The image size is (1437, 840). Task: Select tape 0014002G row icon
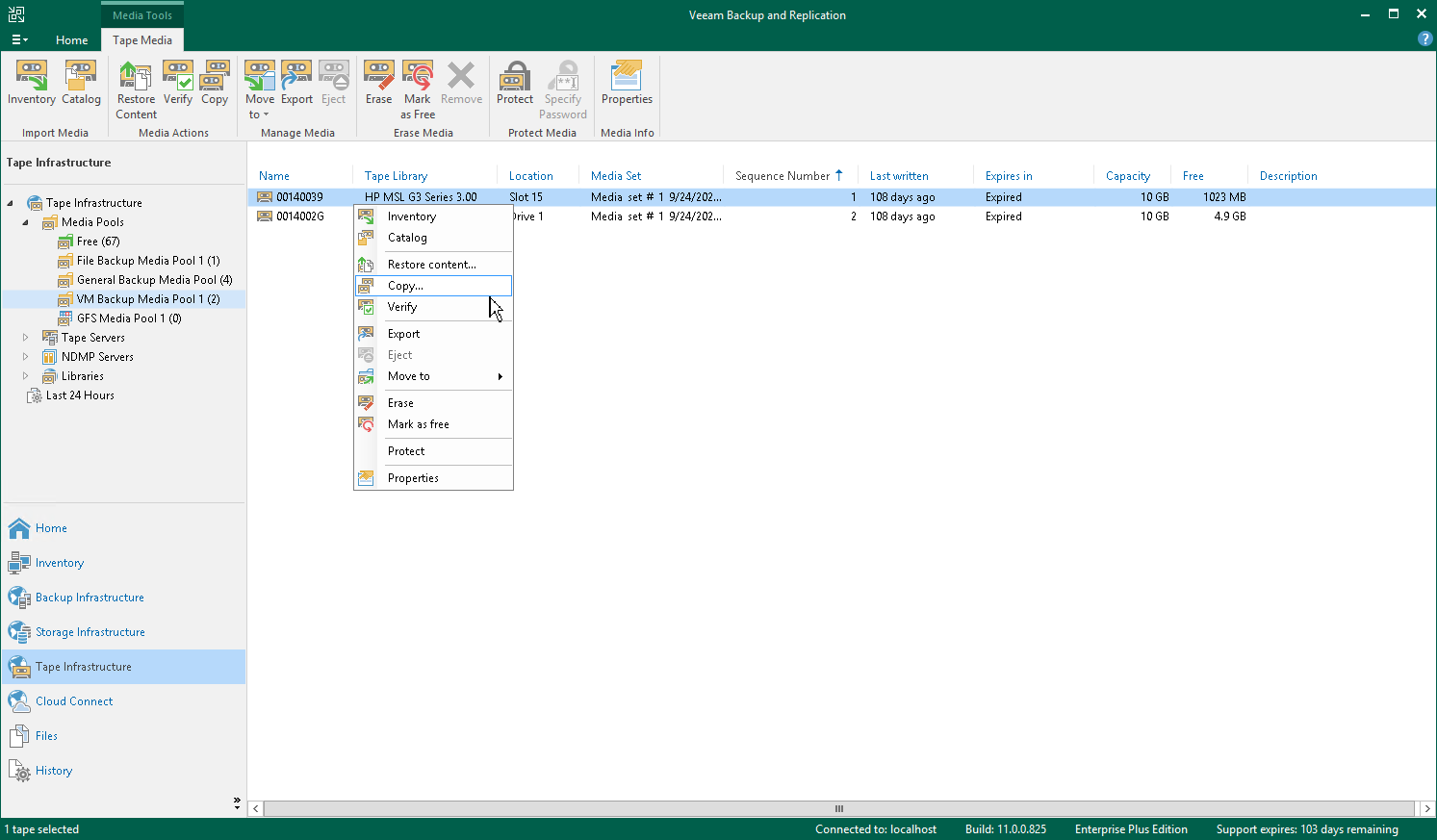(x=265, y=216)
